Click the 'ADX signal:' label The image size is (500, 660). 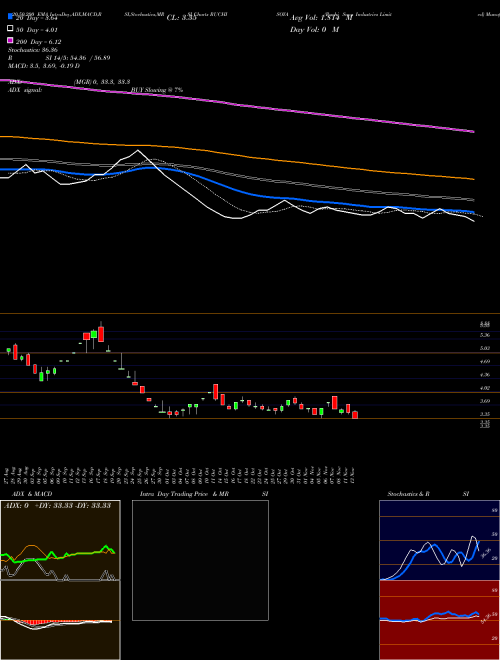25,90
